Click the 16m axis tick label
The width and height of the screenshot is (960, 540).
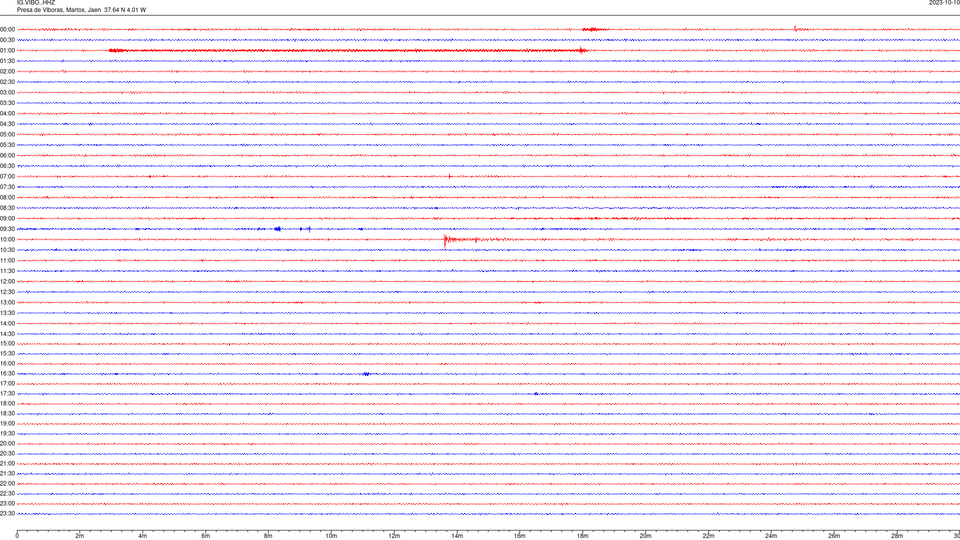[x=520, y=536]
